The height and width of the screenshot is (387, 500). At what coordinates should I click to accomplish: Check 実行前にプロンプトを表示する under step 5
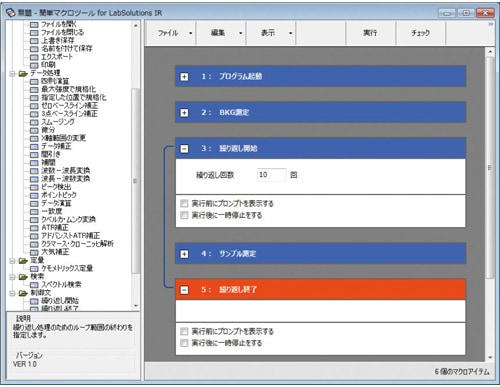pyautogui.click(x=184, y=331)
